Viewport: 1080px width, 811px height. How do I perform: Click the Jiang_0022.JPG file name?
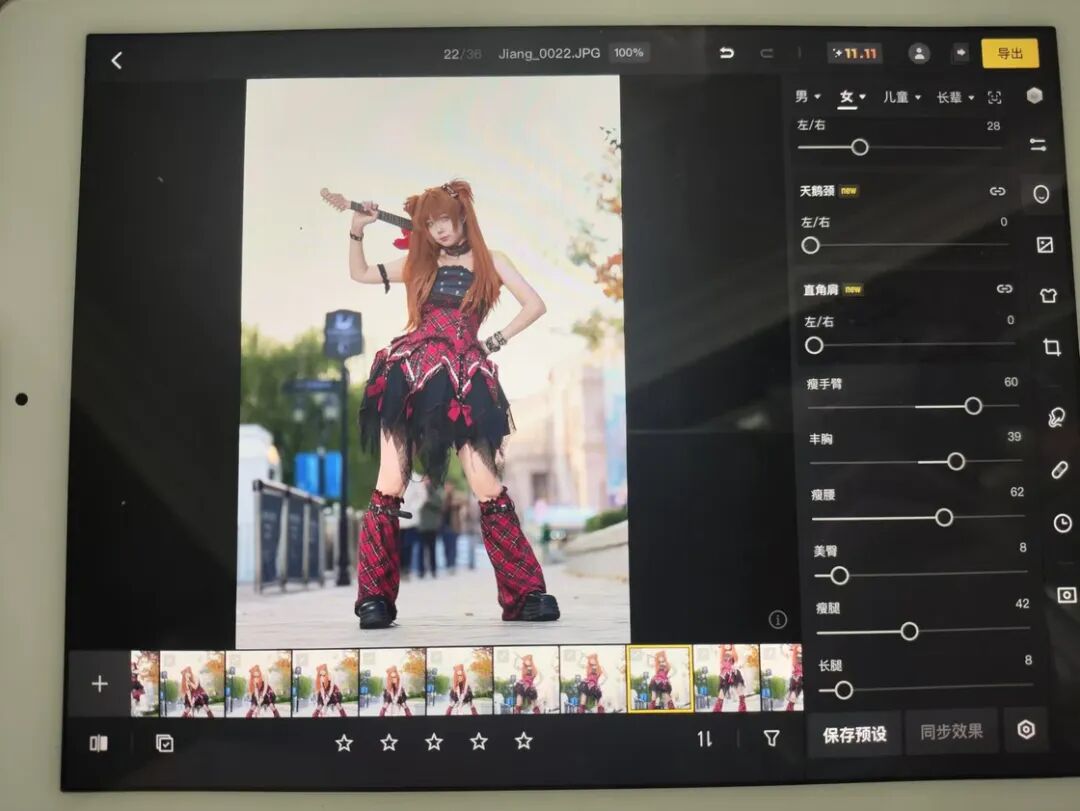[549, 53]
